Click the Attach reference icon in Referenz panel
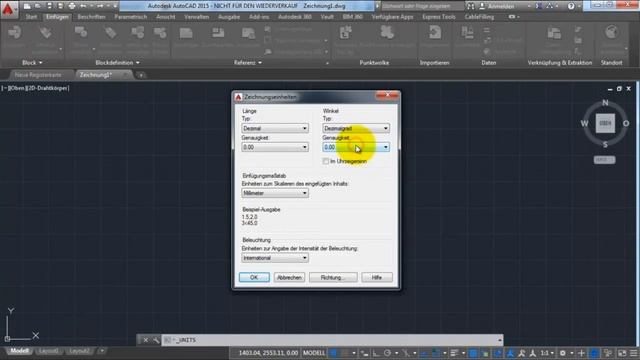Viewport: 640px width, 360px height. (186, 33)
